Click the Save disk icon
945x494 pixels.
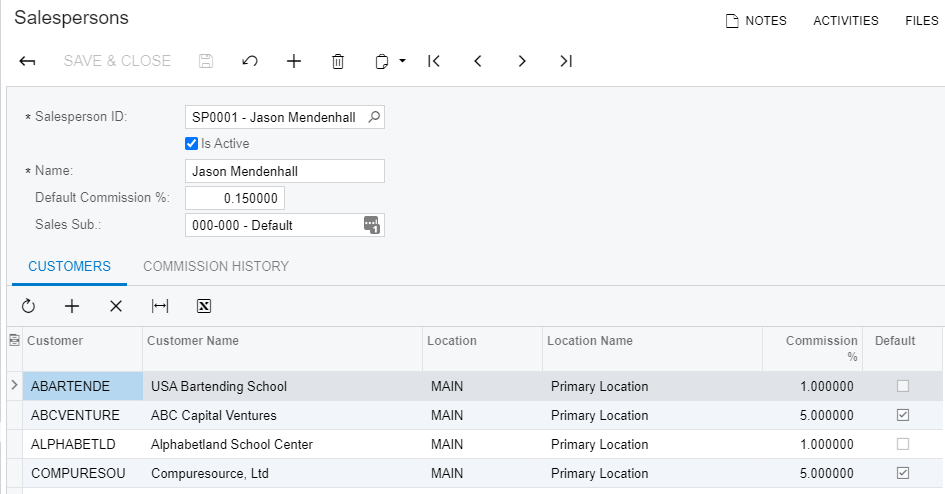(x=206, y=61)
